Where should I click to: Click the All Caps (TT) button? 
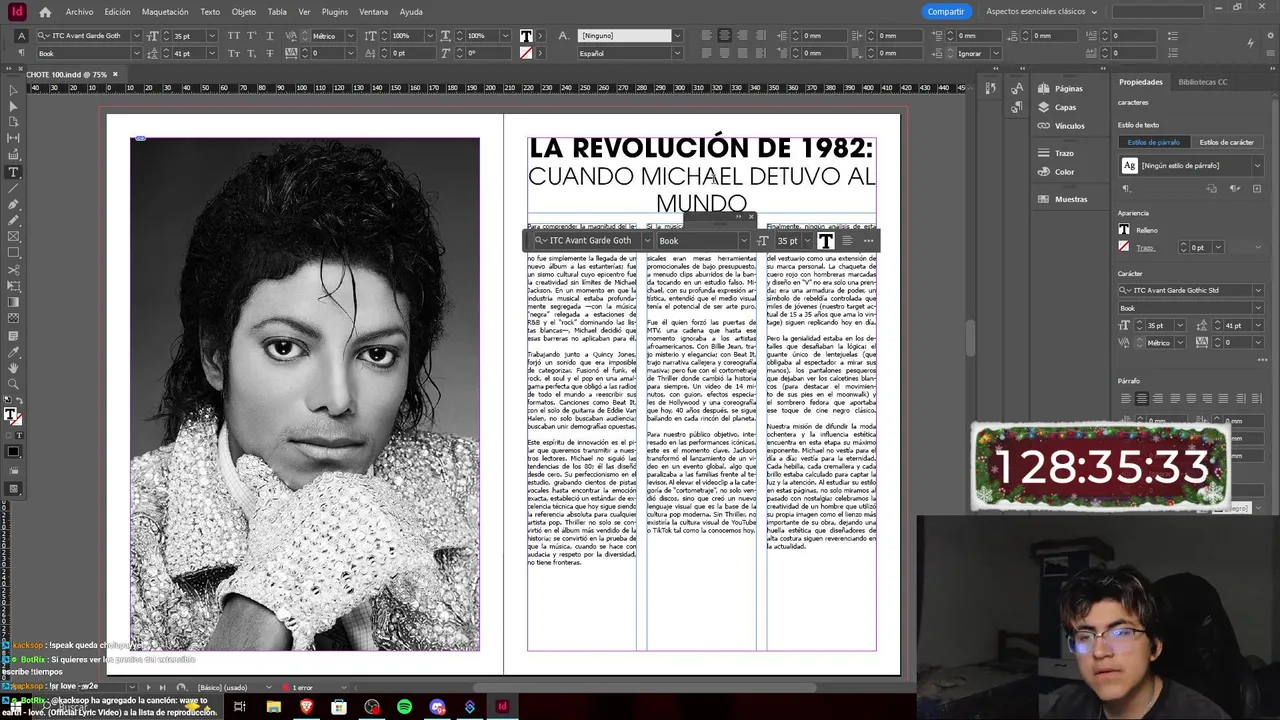pos(234,36)
